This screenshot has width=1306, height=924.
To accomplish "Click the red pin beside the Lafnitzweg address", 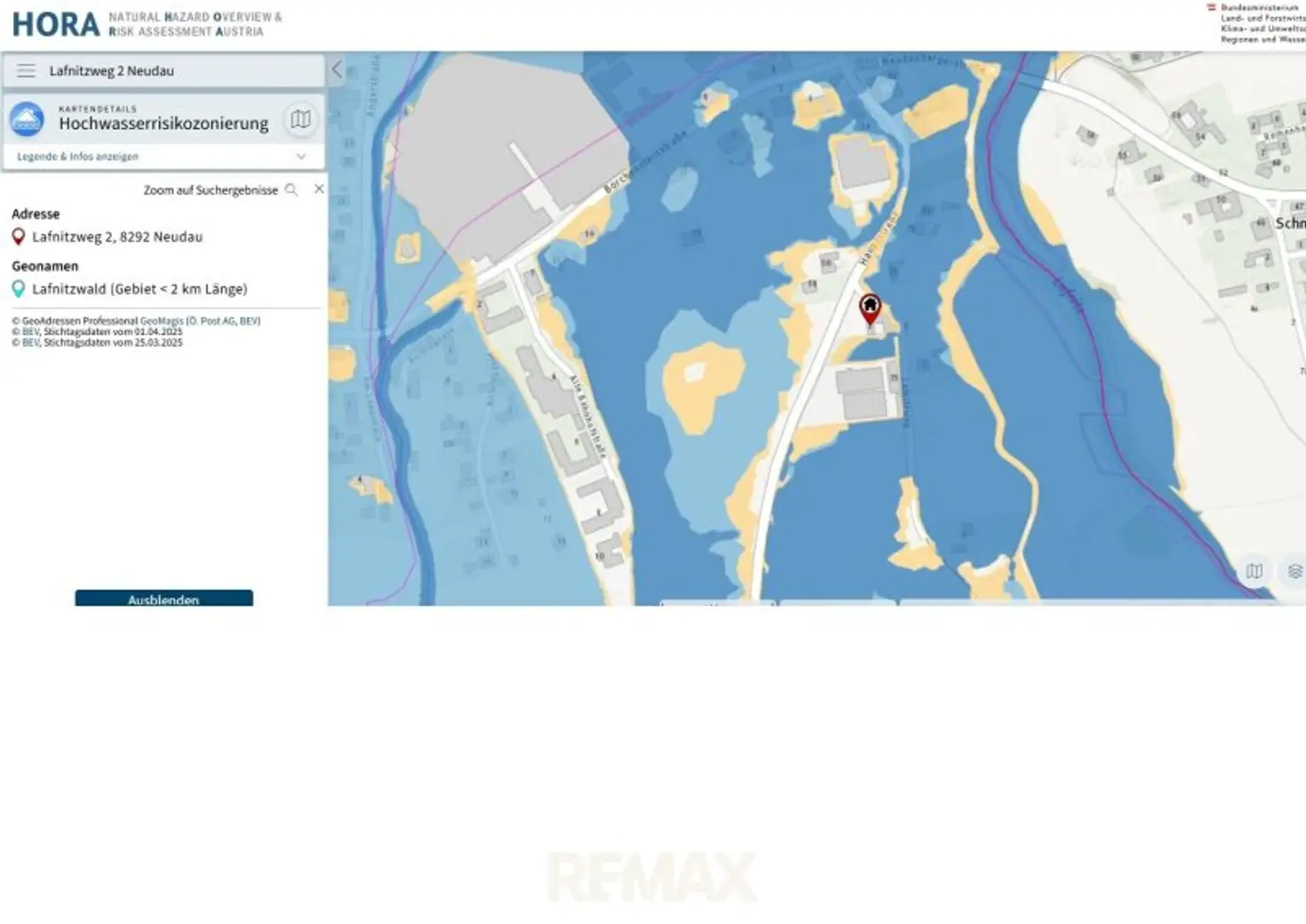I will pyautogui.click(x=18, y=237).
